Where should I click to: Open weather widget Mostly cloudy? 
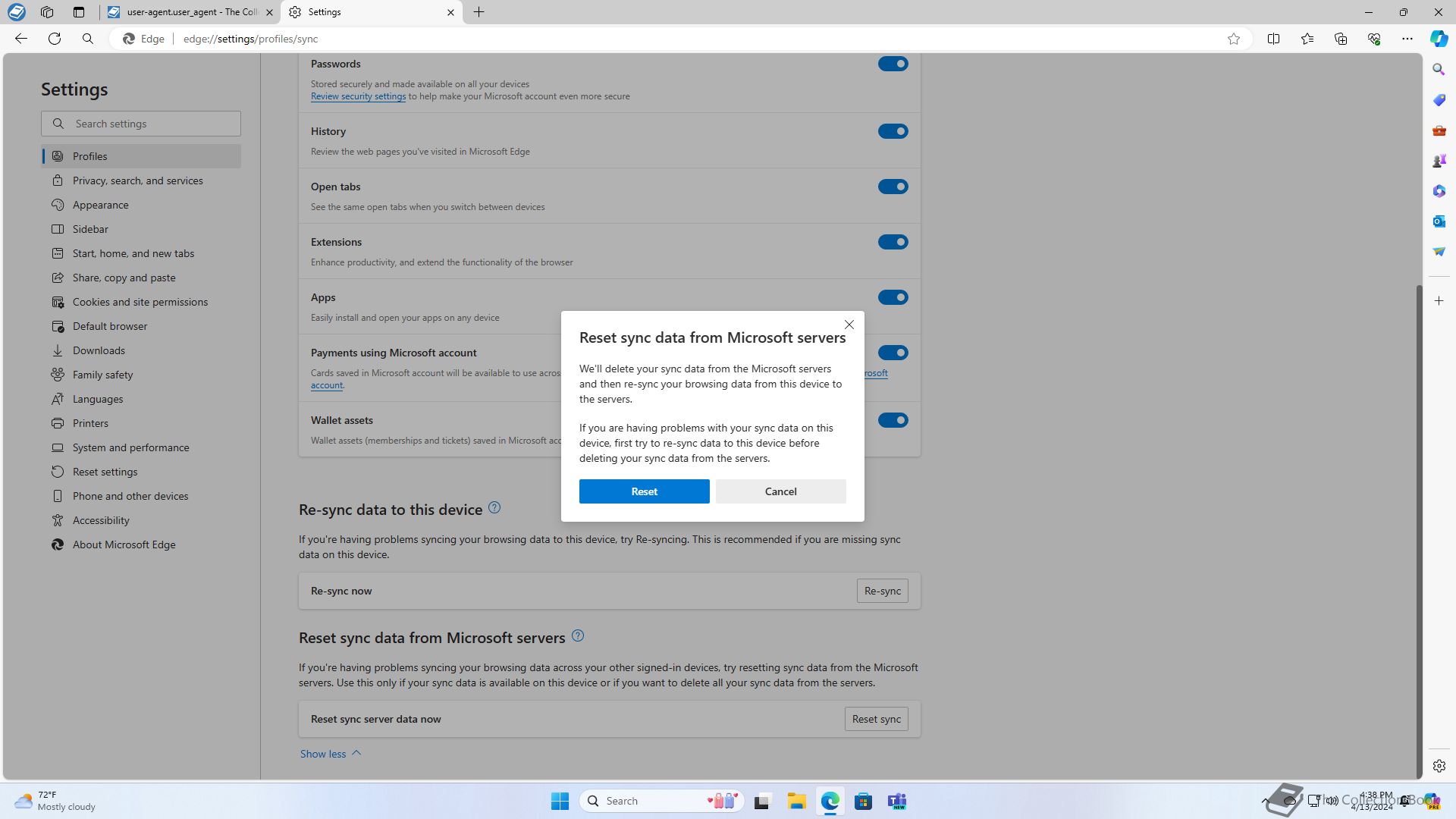click(x=55, y=801)
